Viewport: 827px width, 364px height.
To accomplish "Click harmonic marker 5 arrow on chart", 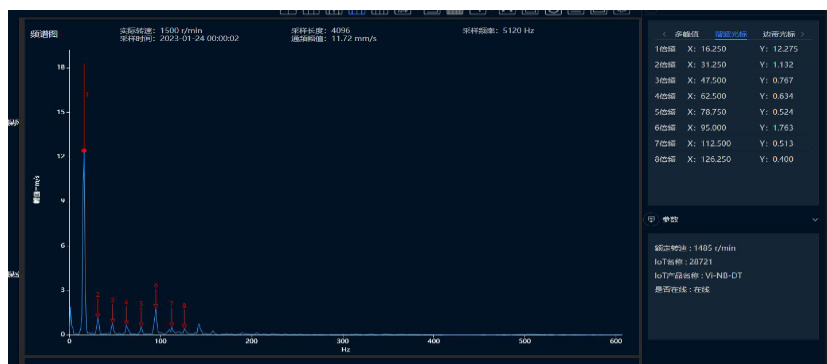I will [141, 314].
